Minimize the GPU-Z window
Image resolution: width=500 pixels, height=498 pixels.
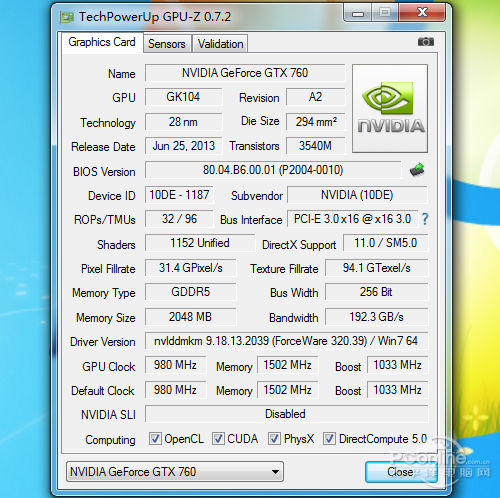click(358, 14)
